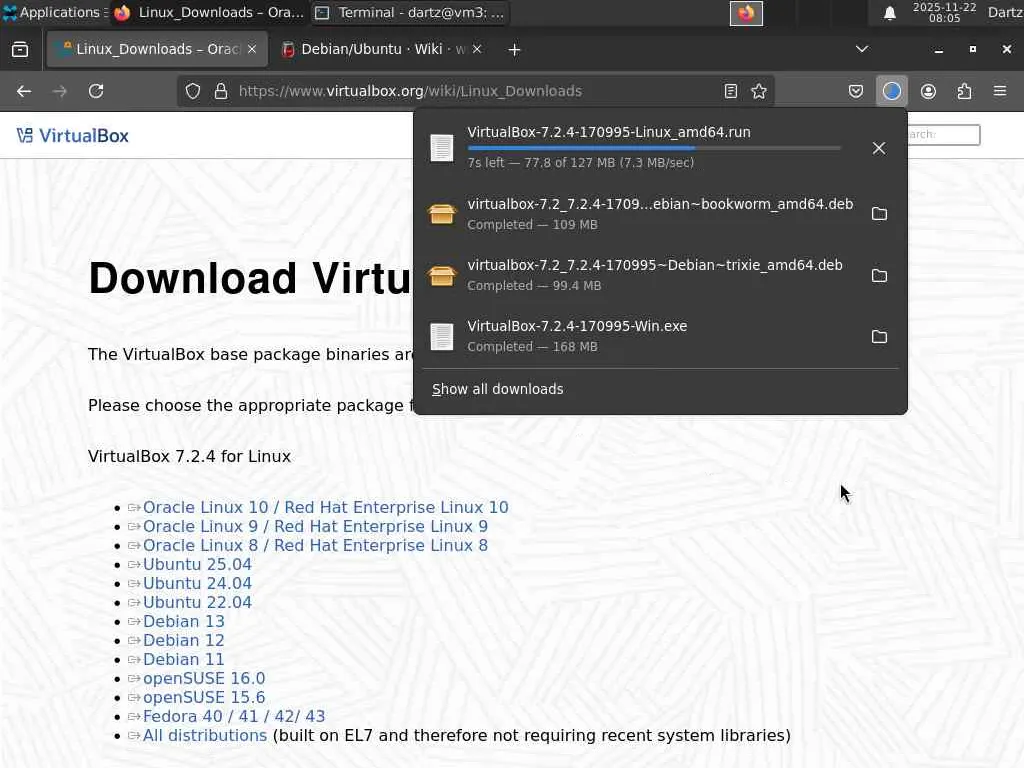The height and width of the screenshot is (768, 1024).
Task: Open the Applications menu in the panel
Action: pos(56,12)
